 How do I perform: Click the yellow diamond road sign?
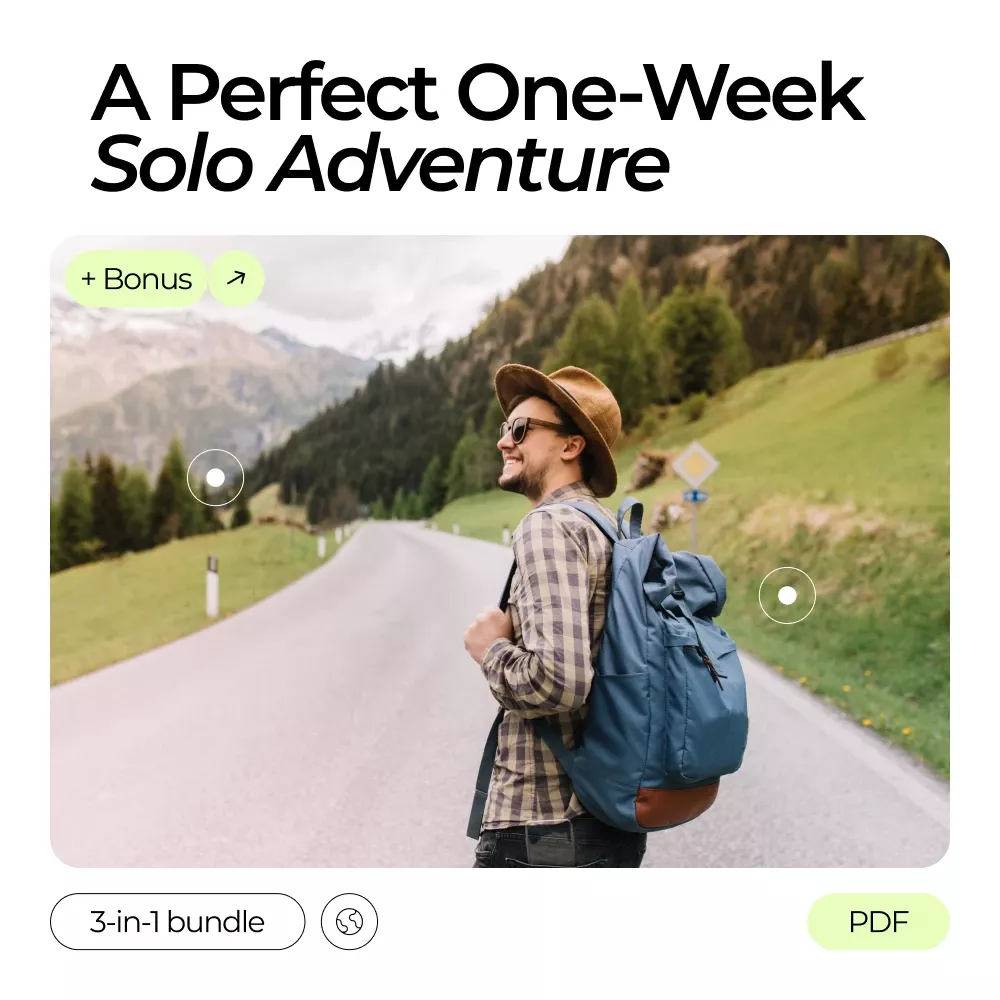coord(695,466)
